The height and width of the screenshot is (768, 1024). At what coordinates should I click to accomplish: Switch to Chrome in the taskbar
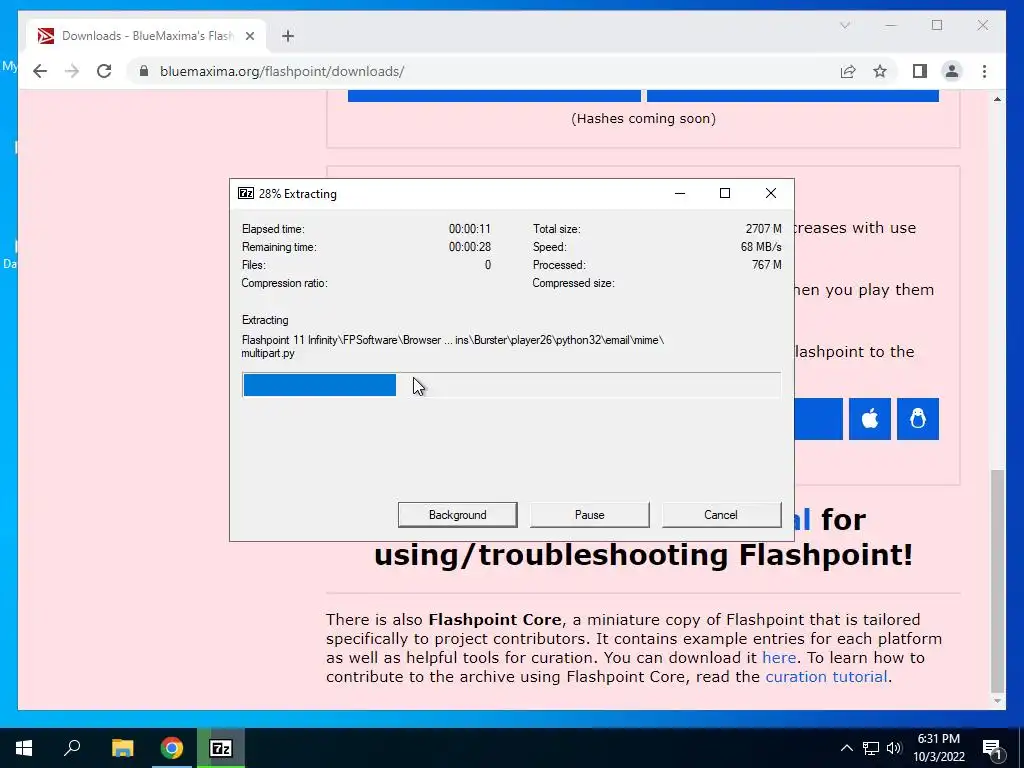pos(172,748)
